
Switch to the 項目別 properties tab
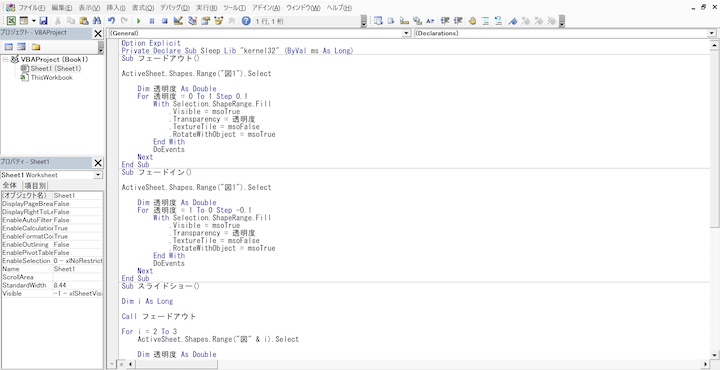tap(35, 185)
